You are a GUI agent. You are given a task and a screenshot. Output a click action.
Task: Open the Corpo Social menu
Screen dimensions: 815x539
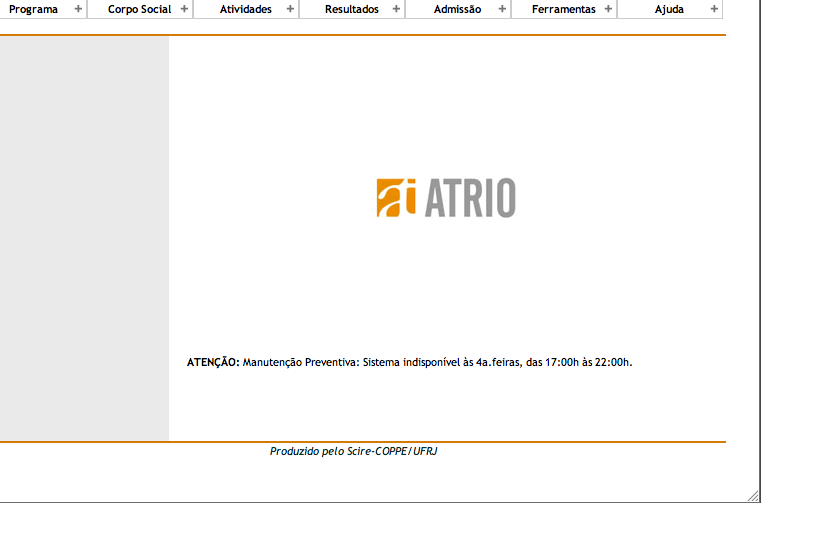[x=139, y=9]
